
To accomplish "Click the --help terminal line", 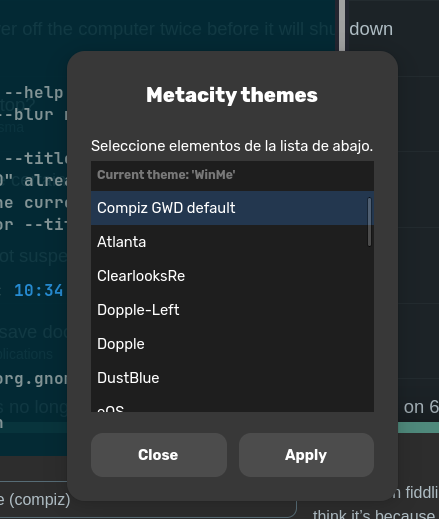I will point(34,93).
